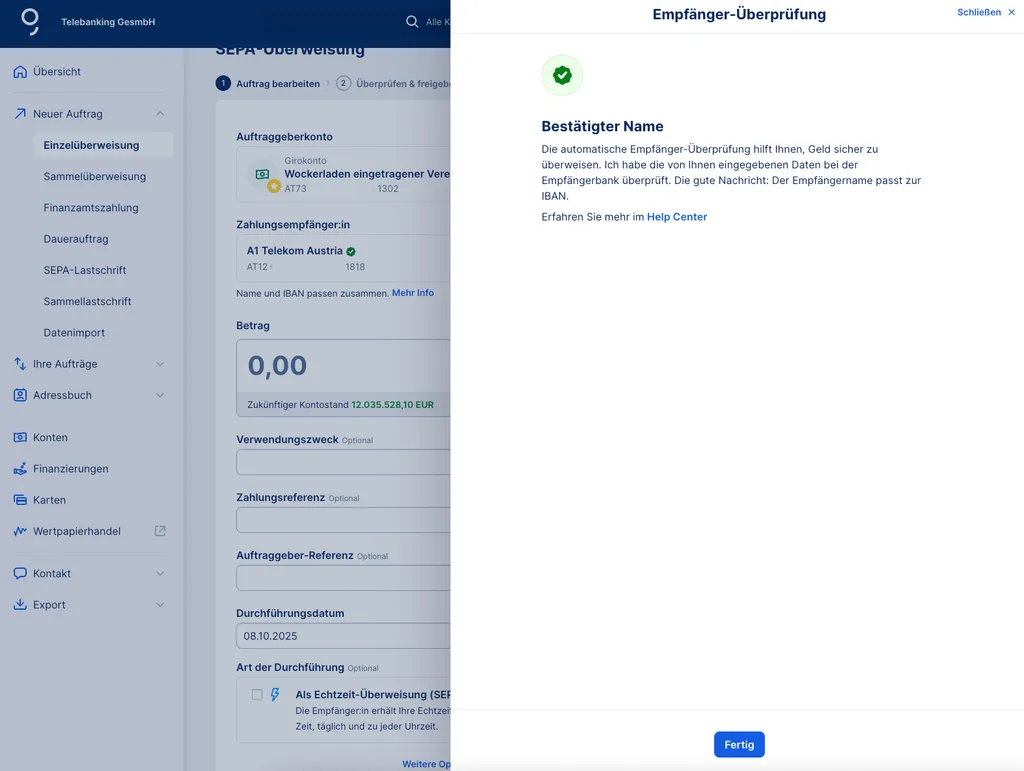The width and height of the screenshot is (1024, 771).
Task: Click the Karten card icon
Action: tap(20, 500)
